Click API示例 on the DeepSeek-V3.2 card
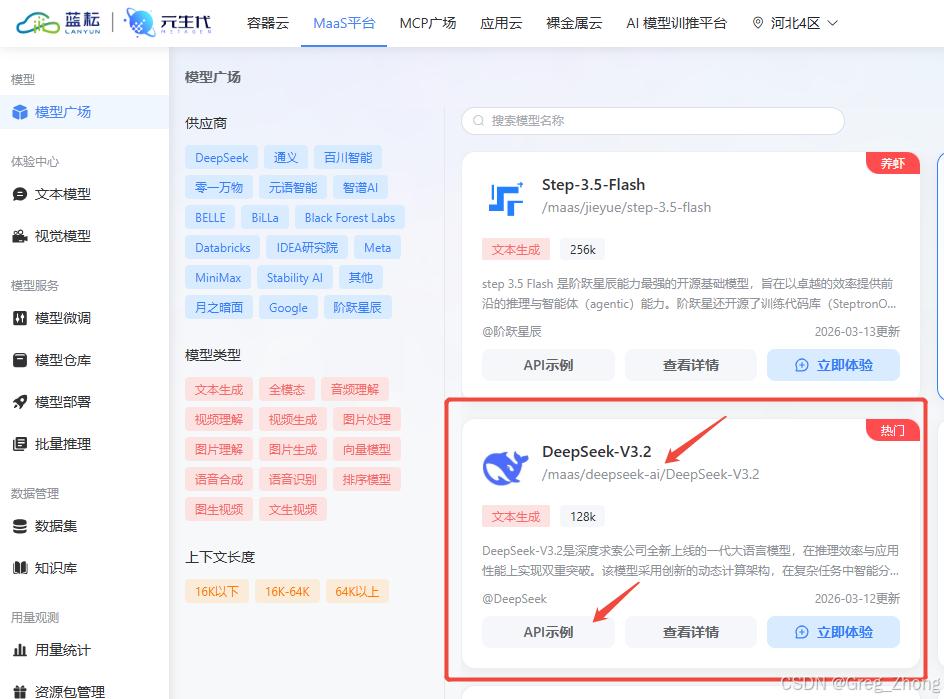 (x=548, y=632)
